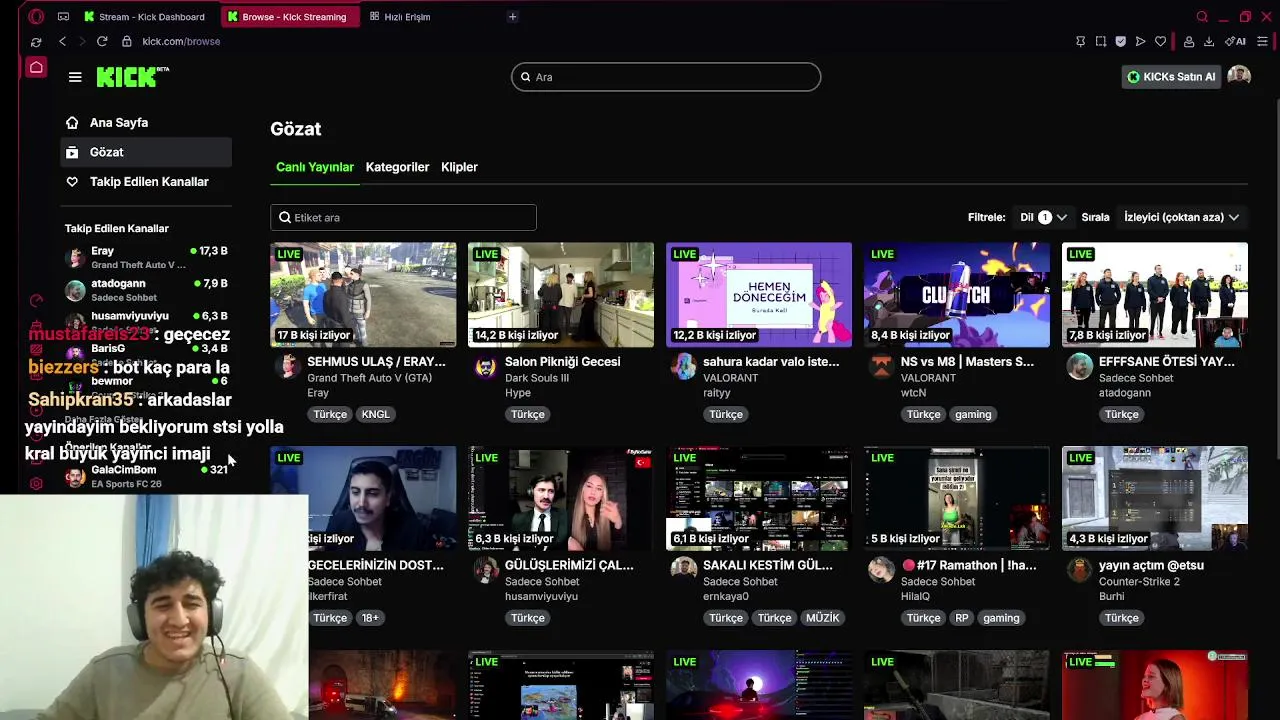The width and height of the screenshot is (1280, 720).
Task: Click the padlock site info icon
Action: pos(127,41)
